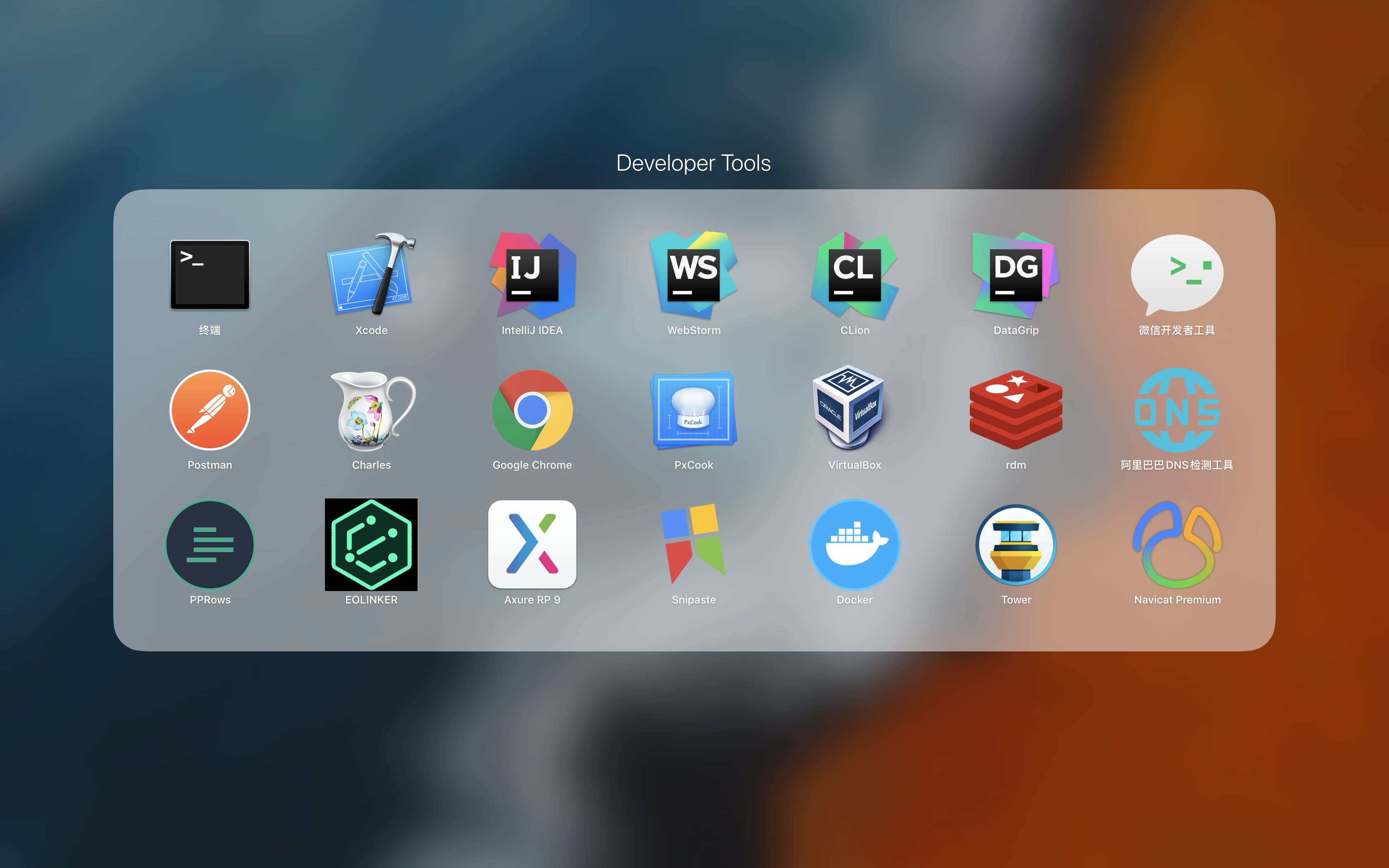Launch WeChat developer tools (微信开发者工具)
The image size is (1389, 868).
(x=1177, y=275)
